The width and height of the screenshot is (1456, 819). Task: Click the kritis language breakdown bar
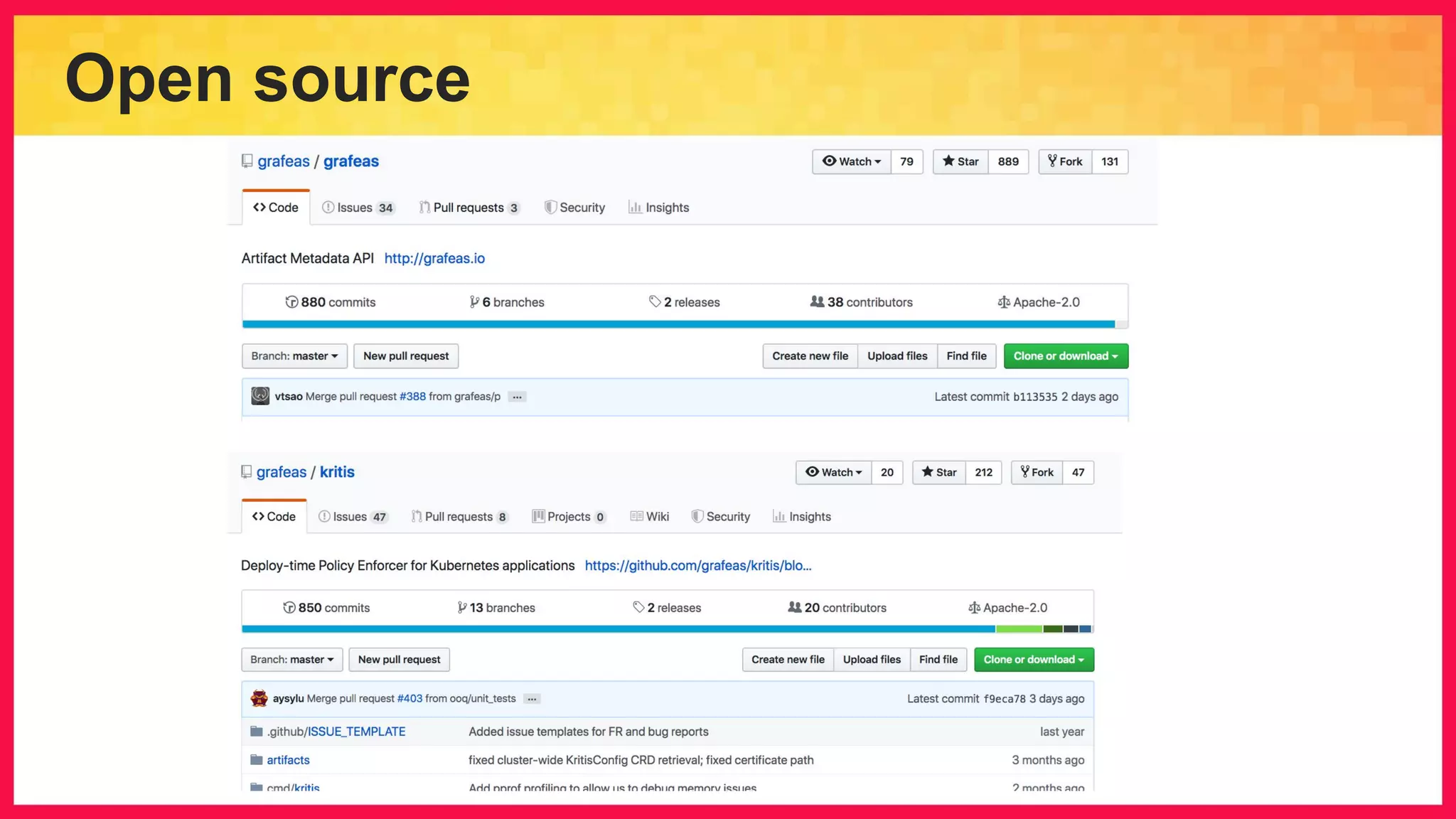click(x=667, y=629)
